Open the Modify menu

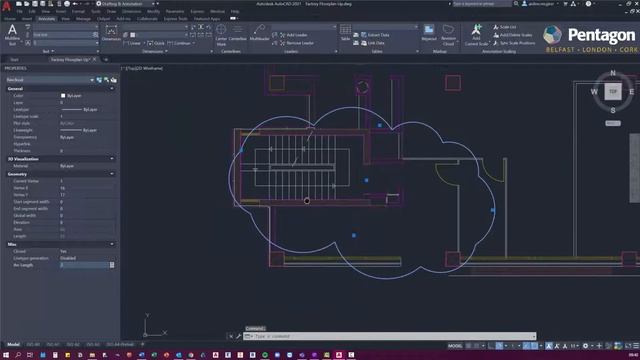tap(153, 11)
